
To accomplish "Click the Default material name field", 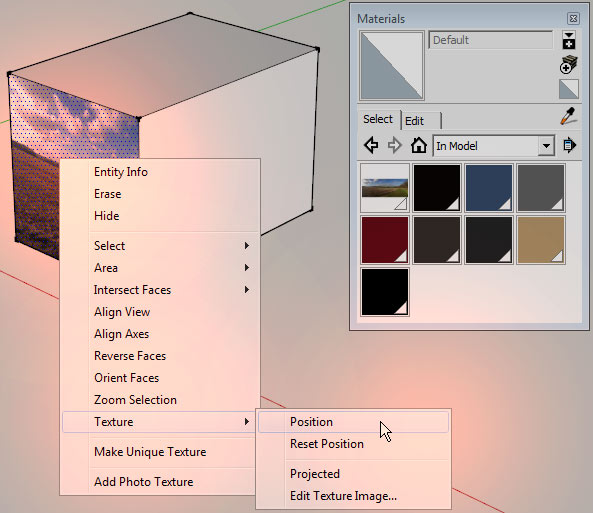I will click(x=491, y=40).
